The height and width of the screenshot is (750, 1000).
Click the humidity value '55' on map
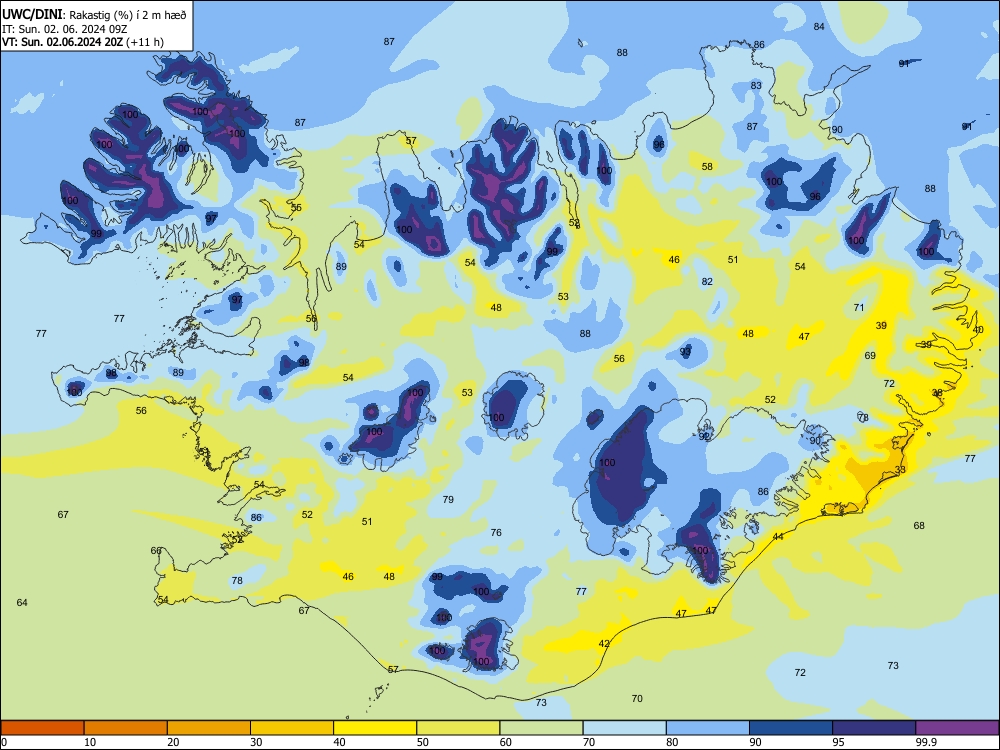(x=296, y=207)
